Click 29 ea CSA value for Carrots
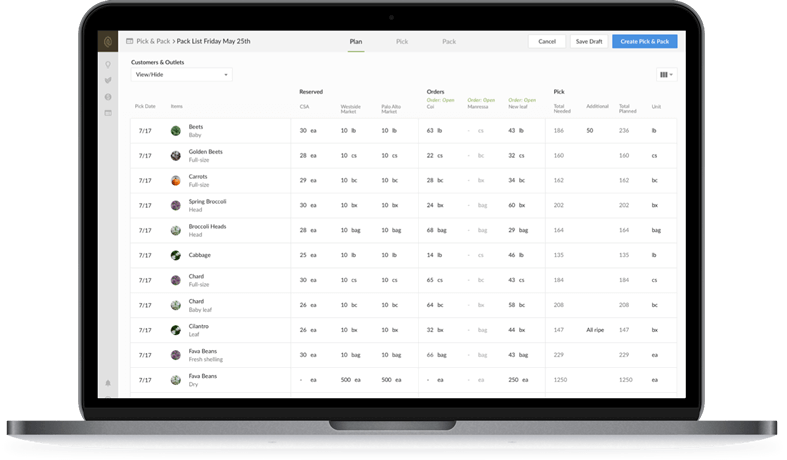The image size is (787, 460). pyautogui.click(x=308, y=180)
